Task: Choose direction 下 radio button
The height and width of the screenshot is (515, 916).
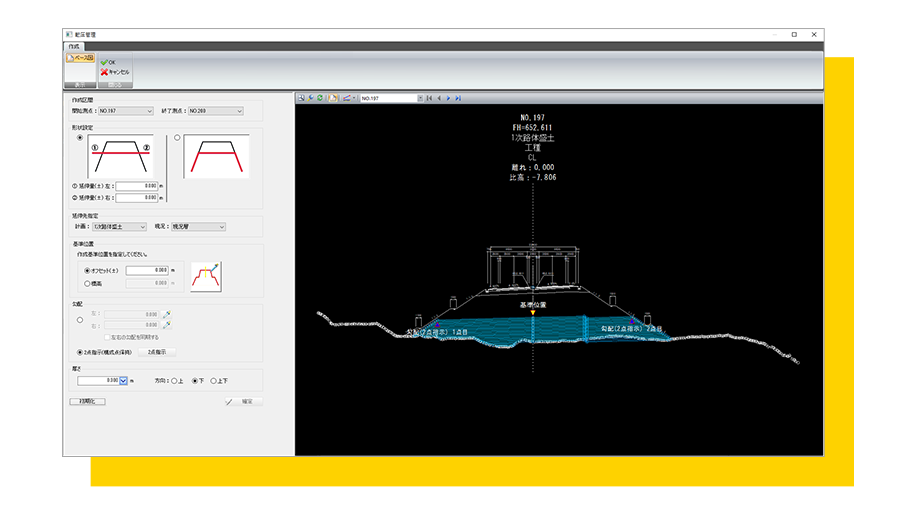Action: click(x=195, y=381)
